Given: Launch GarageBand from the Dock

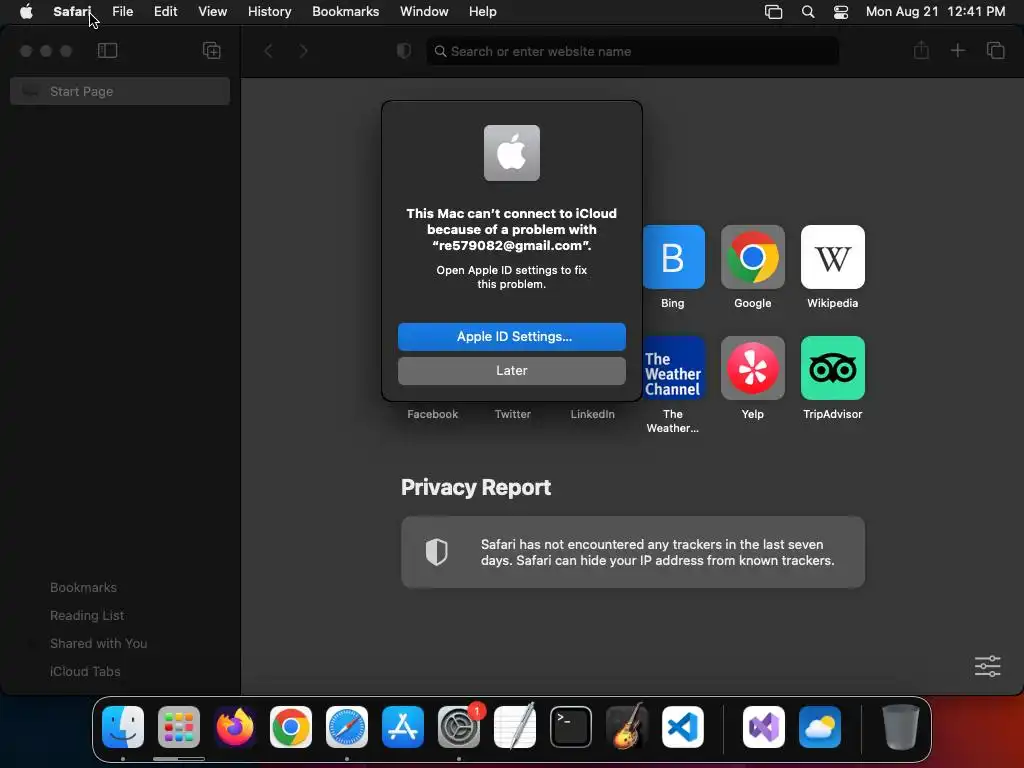Looking at the screenshot, I should [x=627, y=727].
